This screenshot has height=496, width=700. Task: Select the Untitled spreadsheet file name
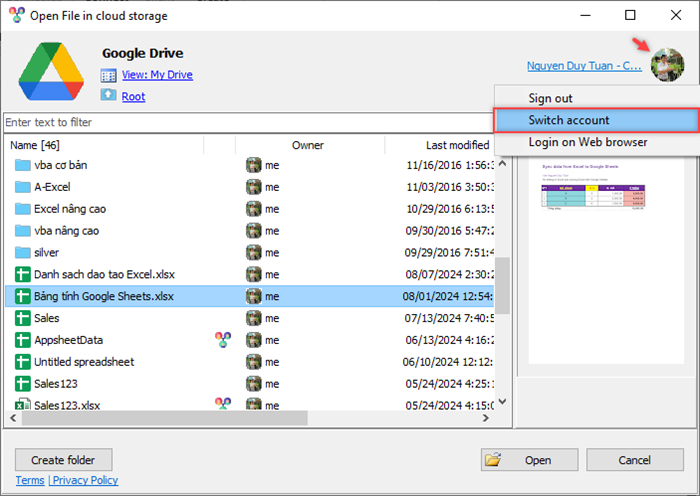84,362
